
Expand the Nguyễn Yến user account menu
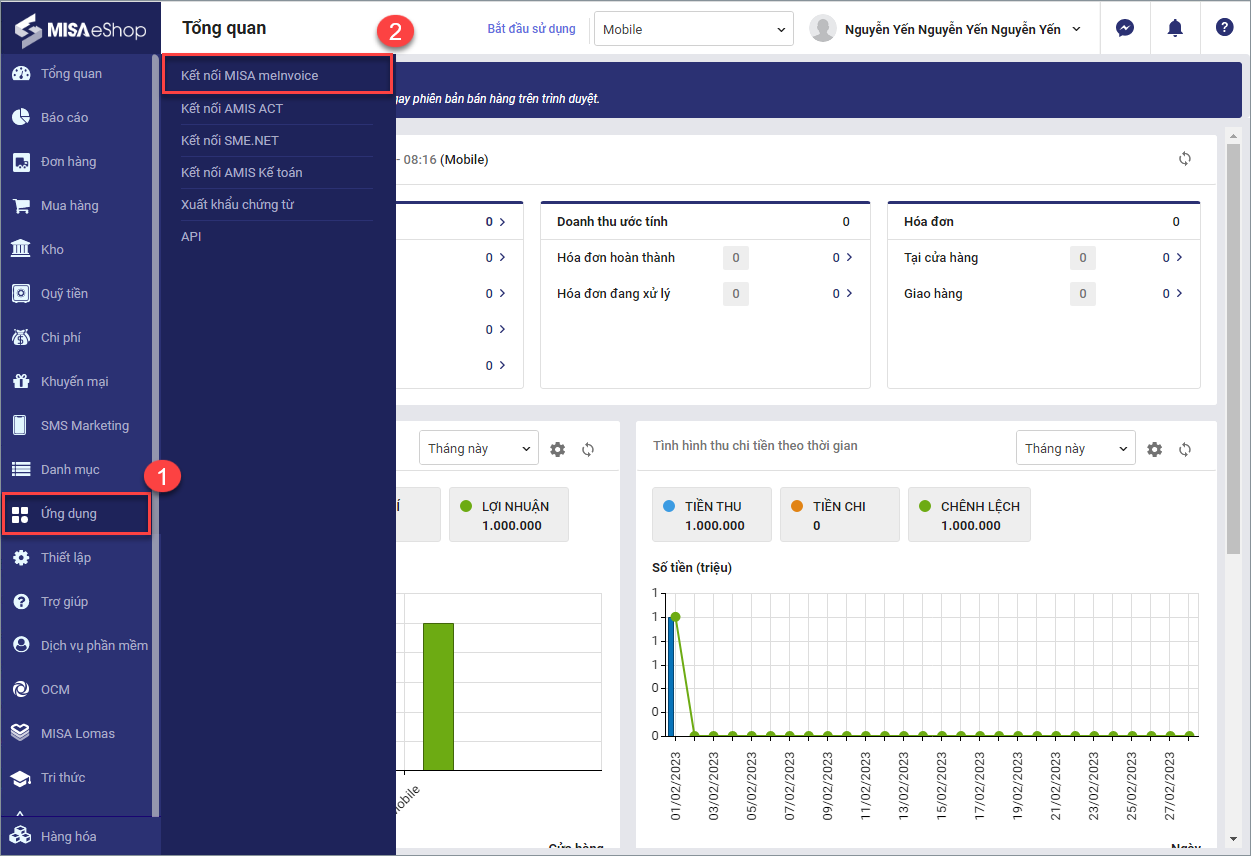[x=951, y=29]
